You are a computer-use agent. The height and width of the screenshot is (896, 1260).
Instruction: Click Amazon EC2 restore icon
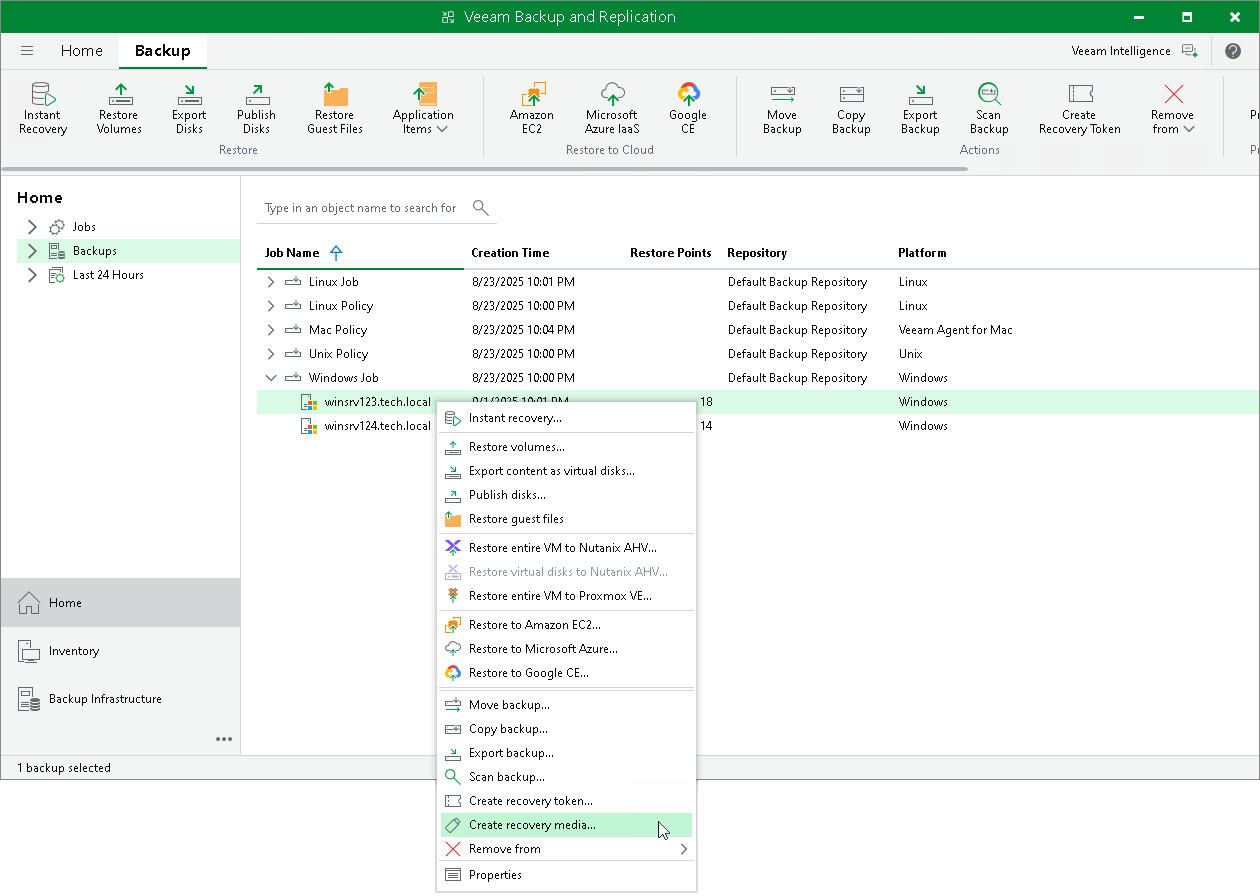tap(532, 109)
